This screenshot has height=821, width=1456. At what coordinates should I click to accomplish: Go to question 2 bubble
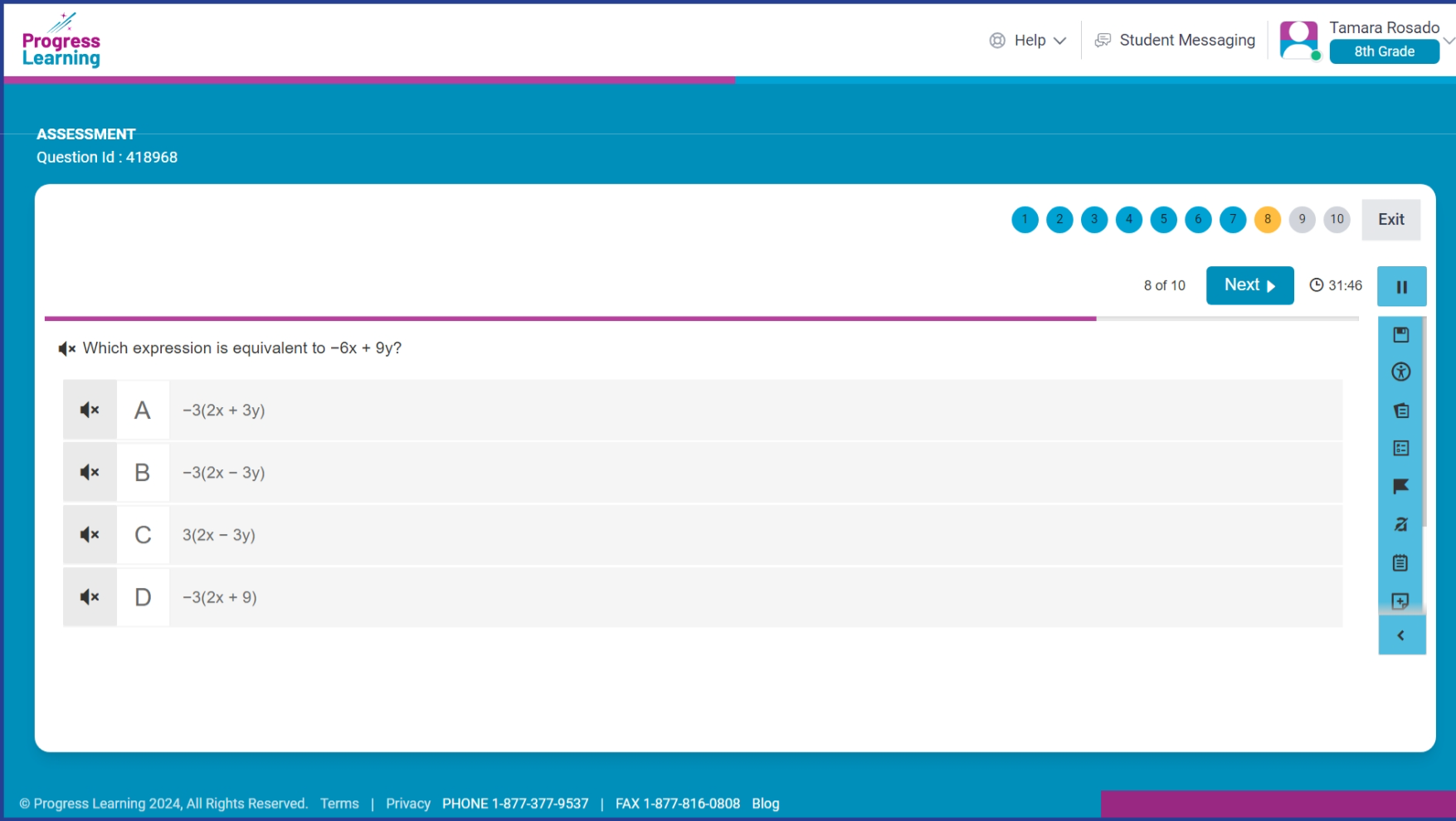pyautogui.click(x=1059, y=220)
